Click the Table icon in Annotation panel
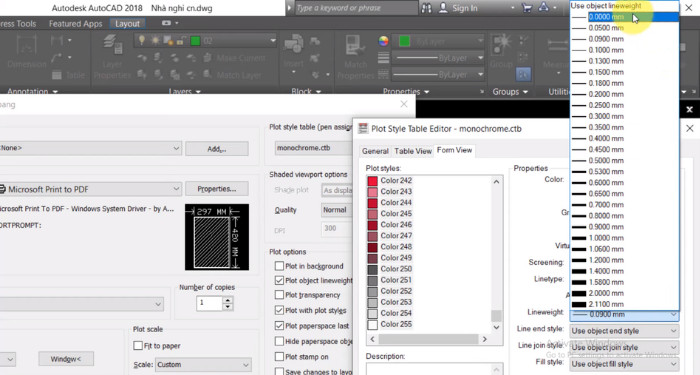Viewport: 700px width, 375px height. tap(57, 75)
